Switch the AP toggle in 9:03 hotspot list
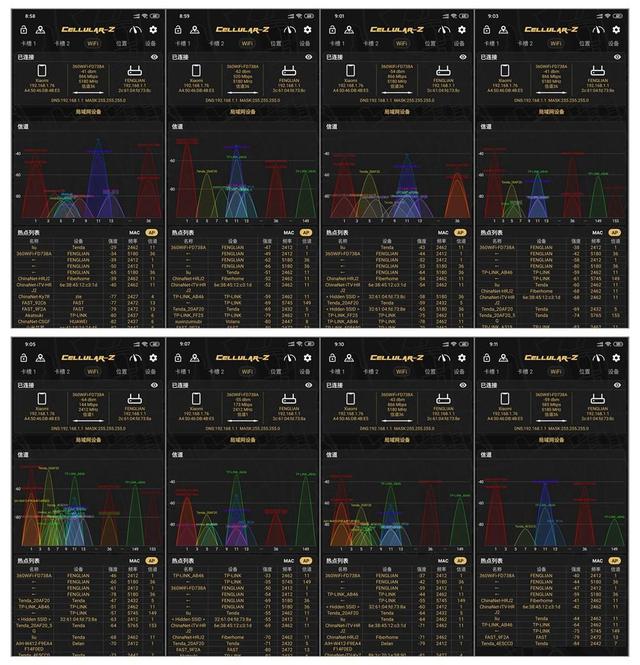Viewport: 640px width, 665px height. 615,232
